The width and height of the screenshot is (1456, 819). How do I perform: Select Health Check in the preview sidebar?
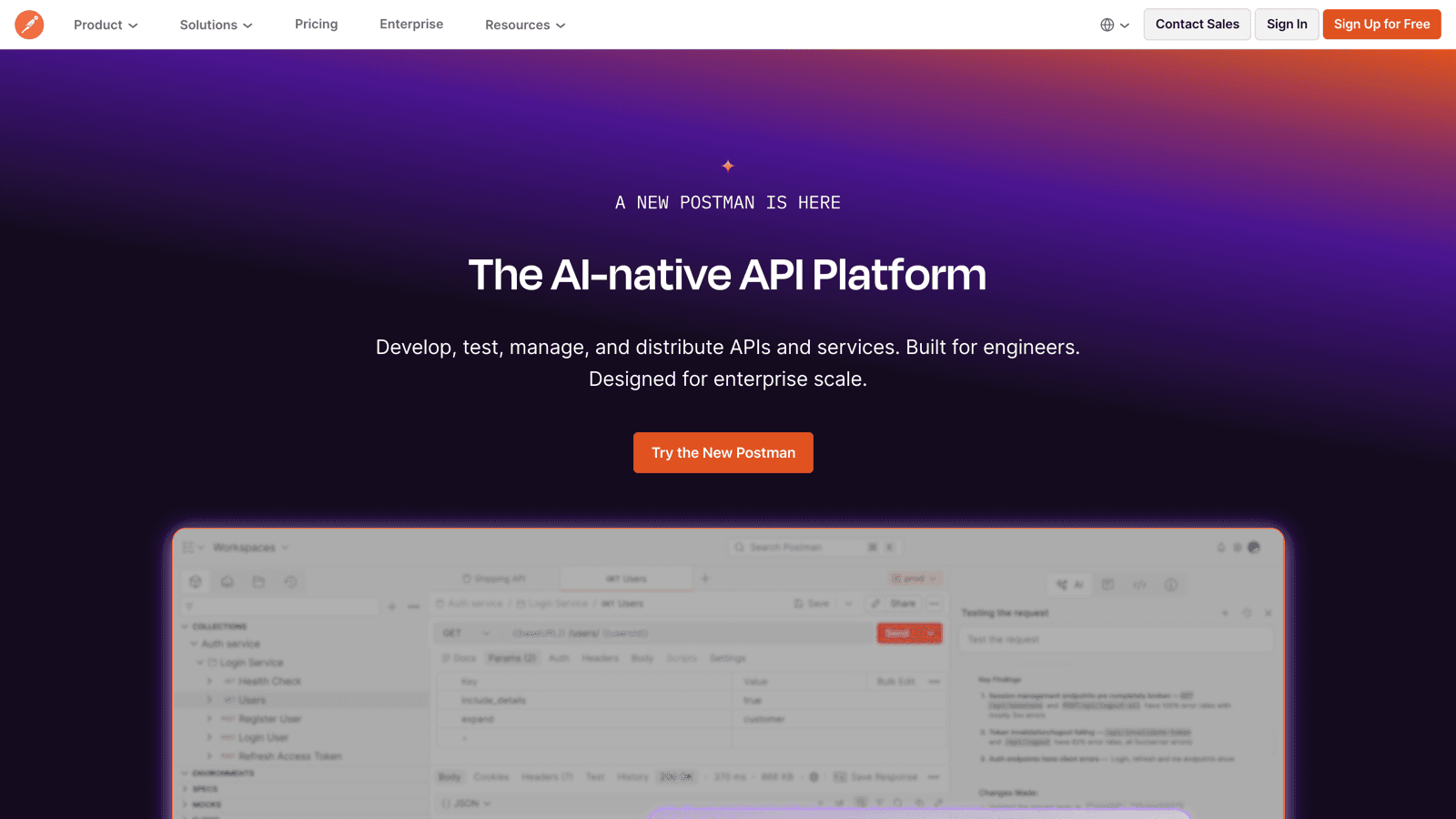point(269,681)
